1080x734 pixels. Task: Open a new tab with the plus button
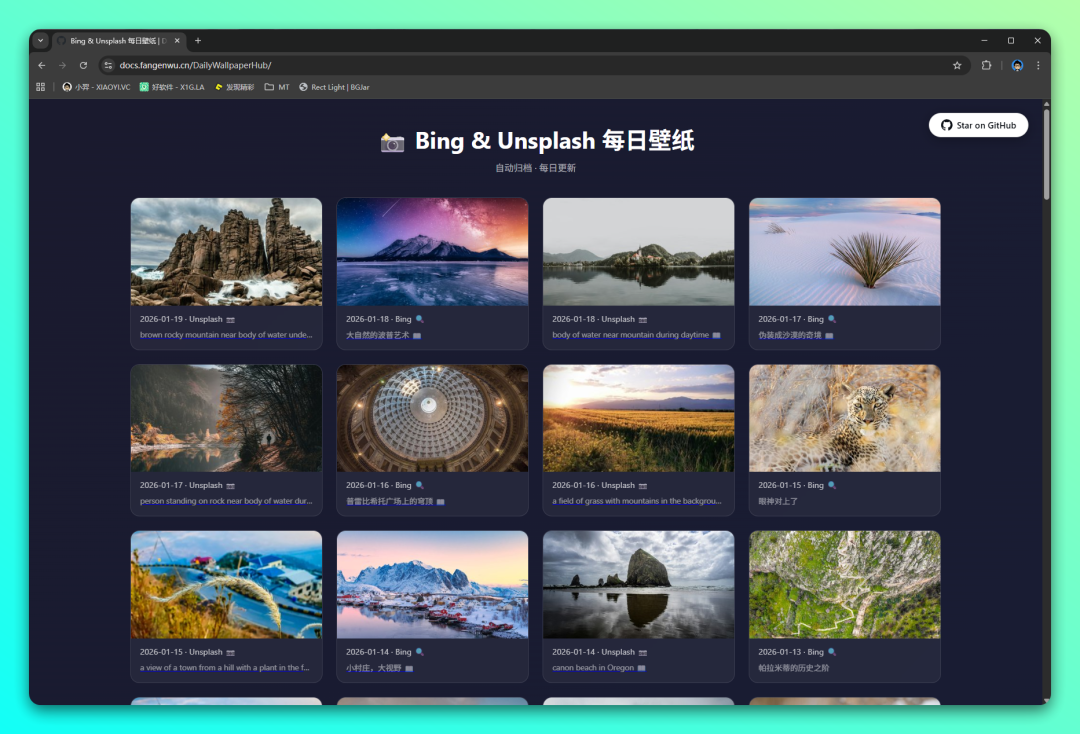[x=198, y=41]
